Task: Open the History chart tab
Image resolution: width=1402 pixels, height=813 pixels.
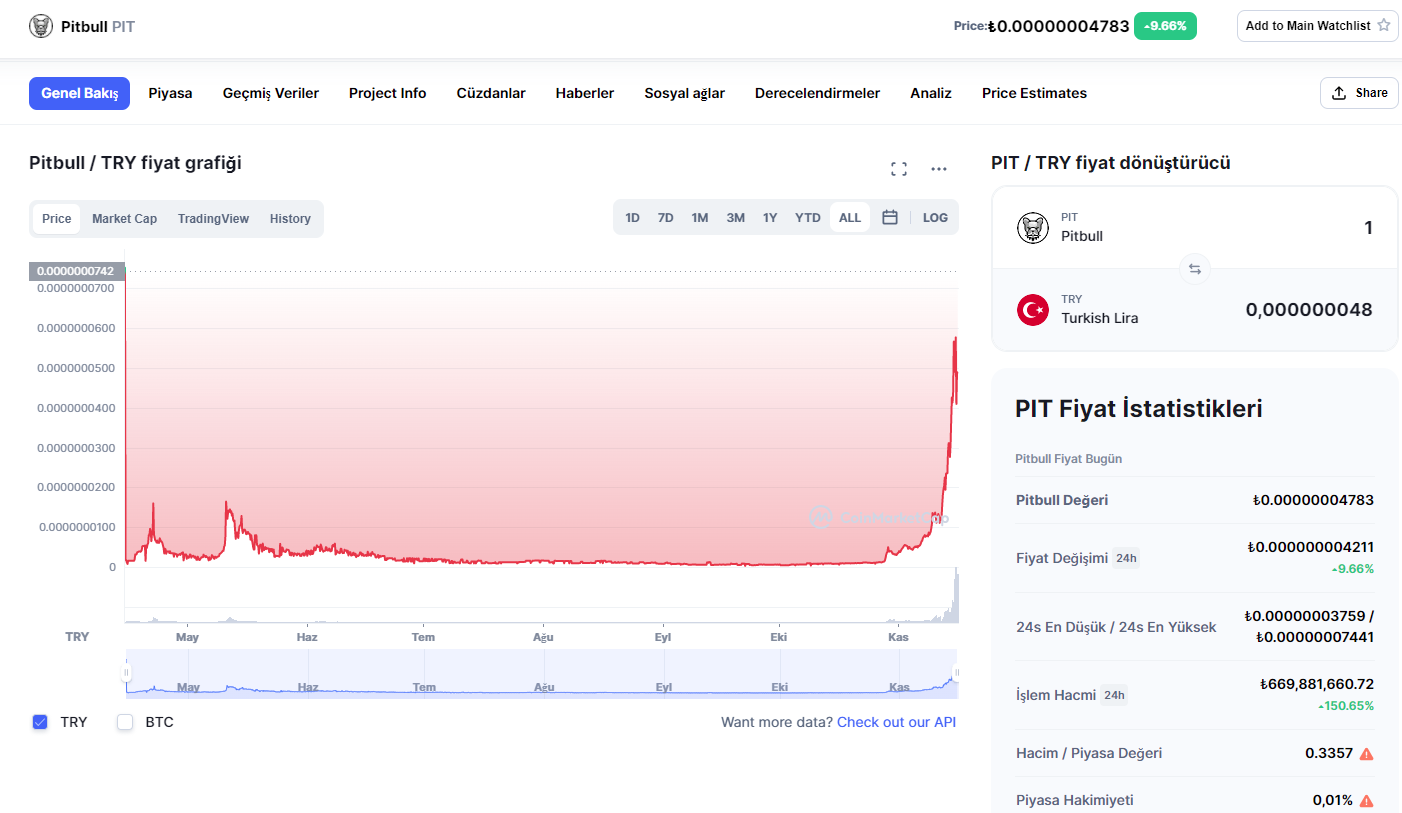Action: 290,219
